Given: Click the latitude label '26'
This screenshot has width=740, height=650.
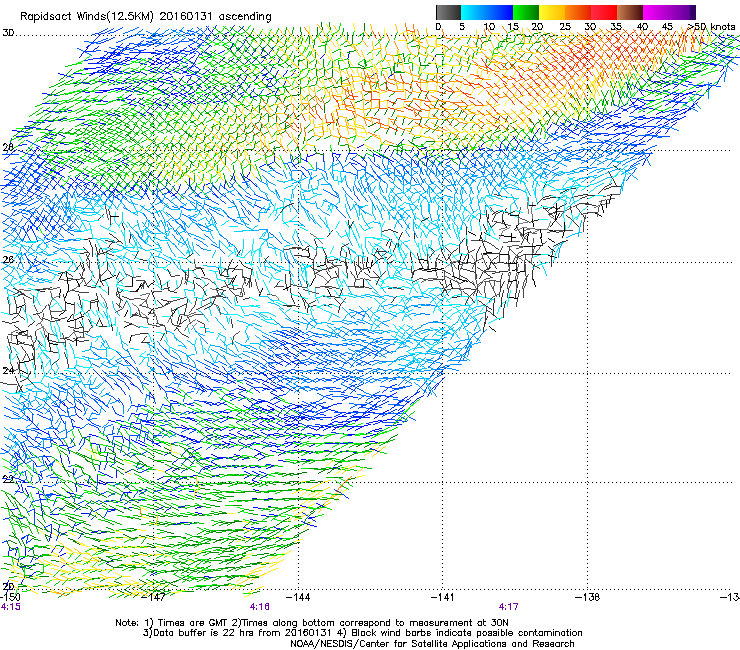Looking at the screenshot, I should 8,260.
